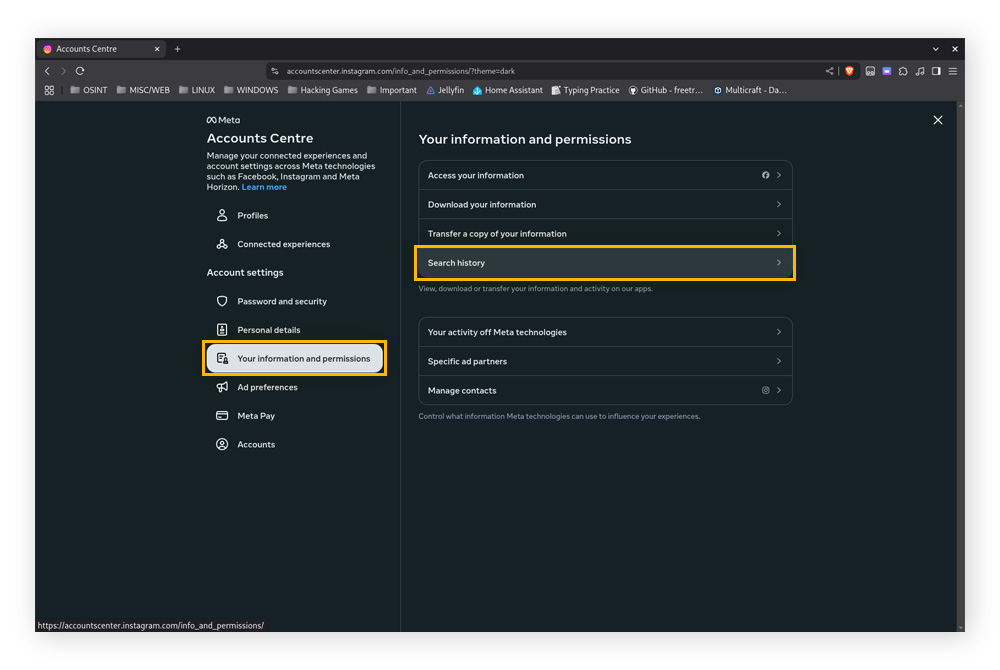Open a new browser tab
The width and height of the screenshot is (1000, 670).
(177, 49)
